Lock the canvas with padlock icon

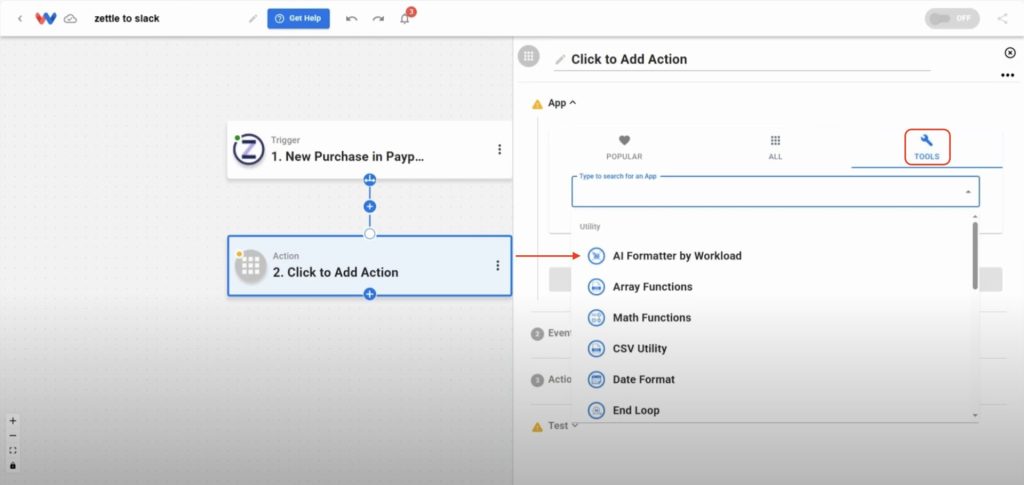coord(12,465)
